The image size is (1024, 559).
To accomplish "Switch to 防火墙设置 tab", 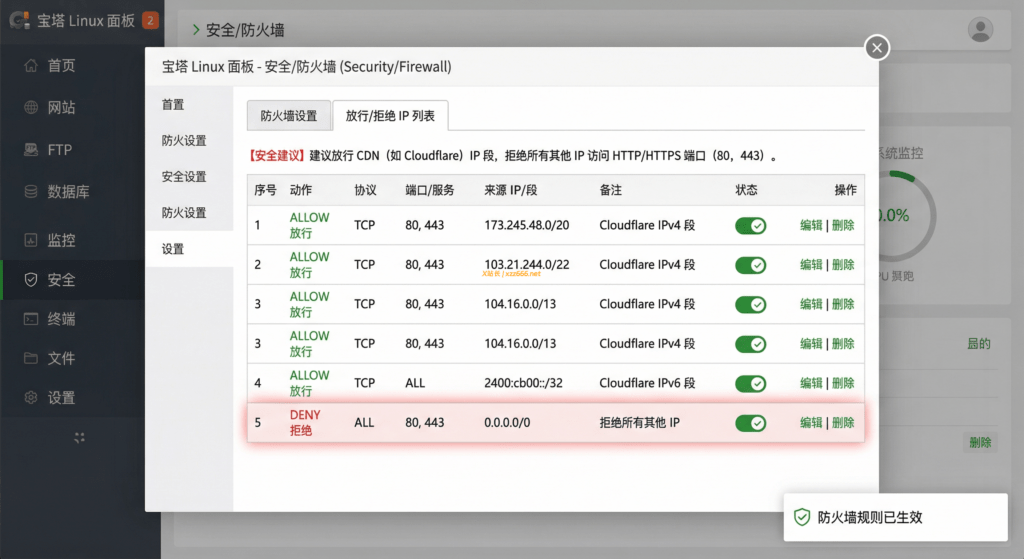I will point(289,116).
